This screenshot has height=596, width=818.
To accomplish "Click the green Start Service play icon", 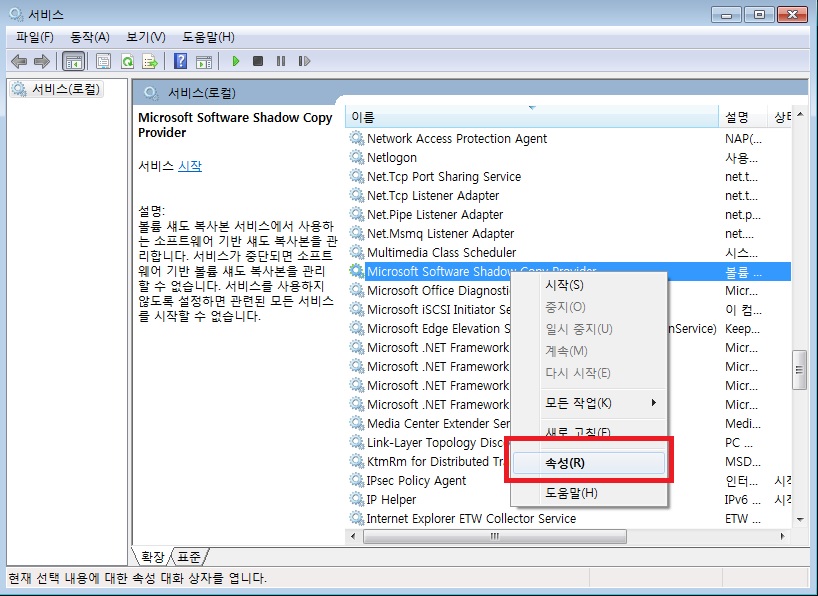I will pyautogui.click(x=235, y=61).
